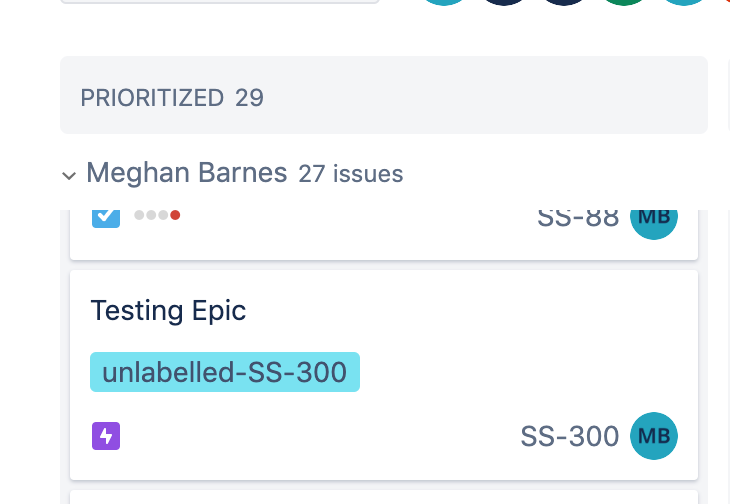Image resolution: width=730 pixels, height=504 pixels.
Task: Filter by the leftmost teal avatar
Action: pyautogui.click(x=444, y=2)
